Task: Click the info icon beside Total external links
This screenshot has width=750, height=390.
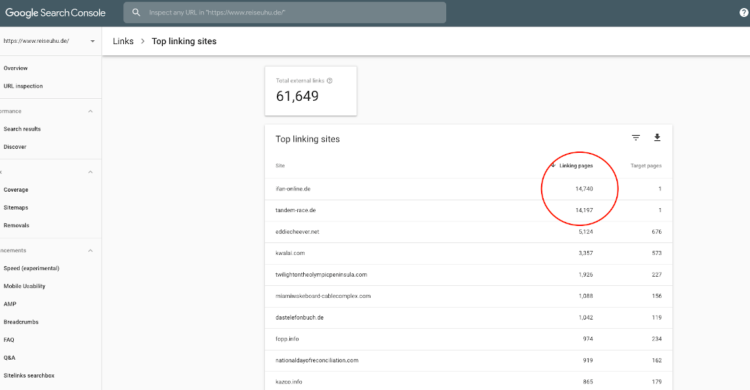Action: [330, 81]
